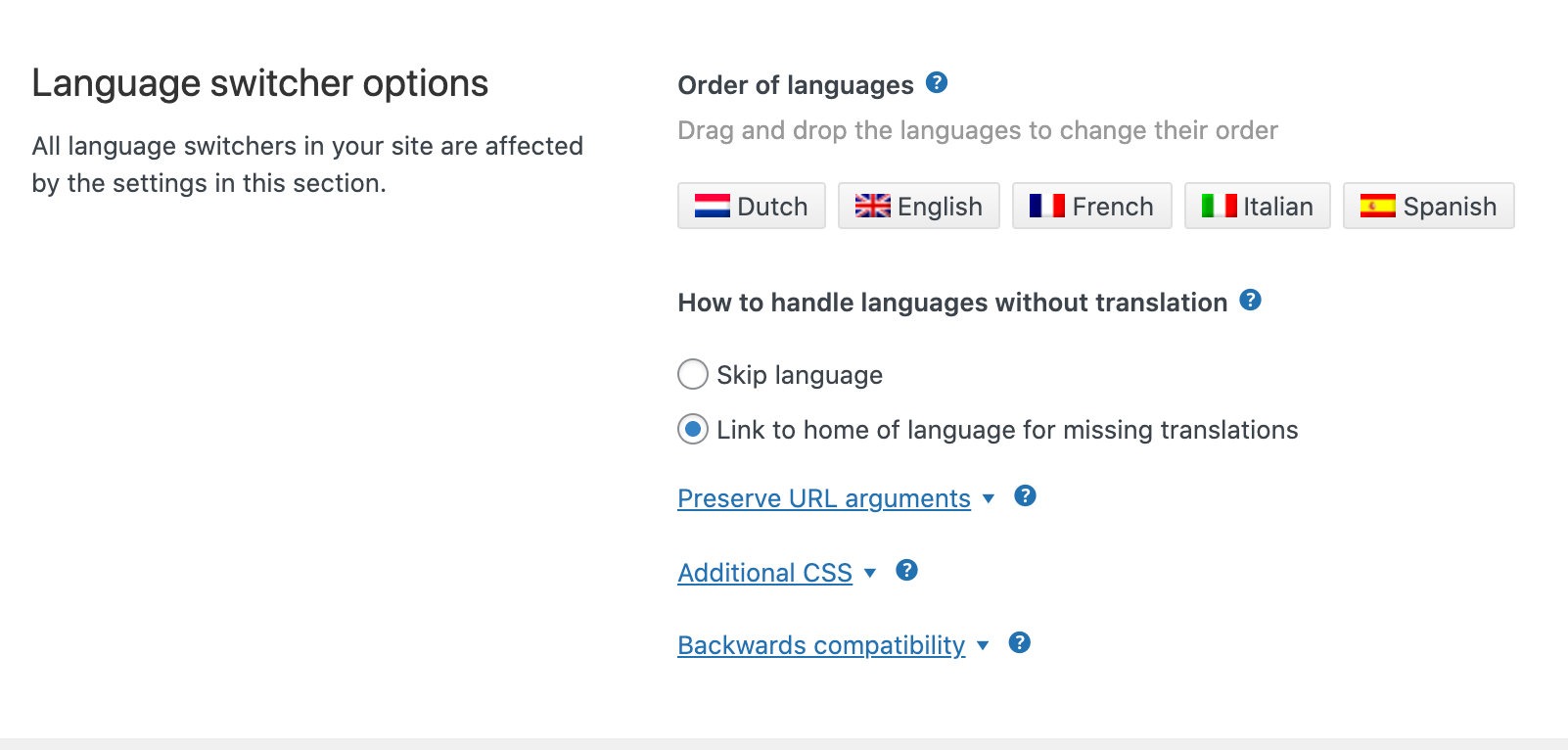Click the Italian flag icon
Image resolution: width=1568 pixels, height=750 pixels.
click(x=1219, y=206)
